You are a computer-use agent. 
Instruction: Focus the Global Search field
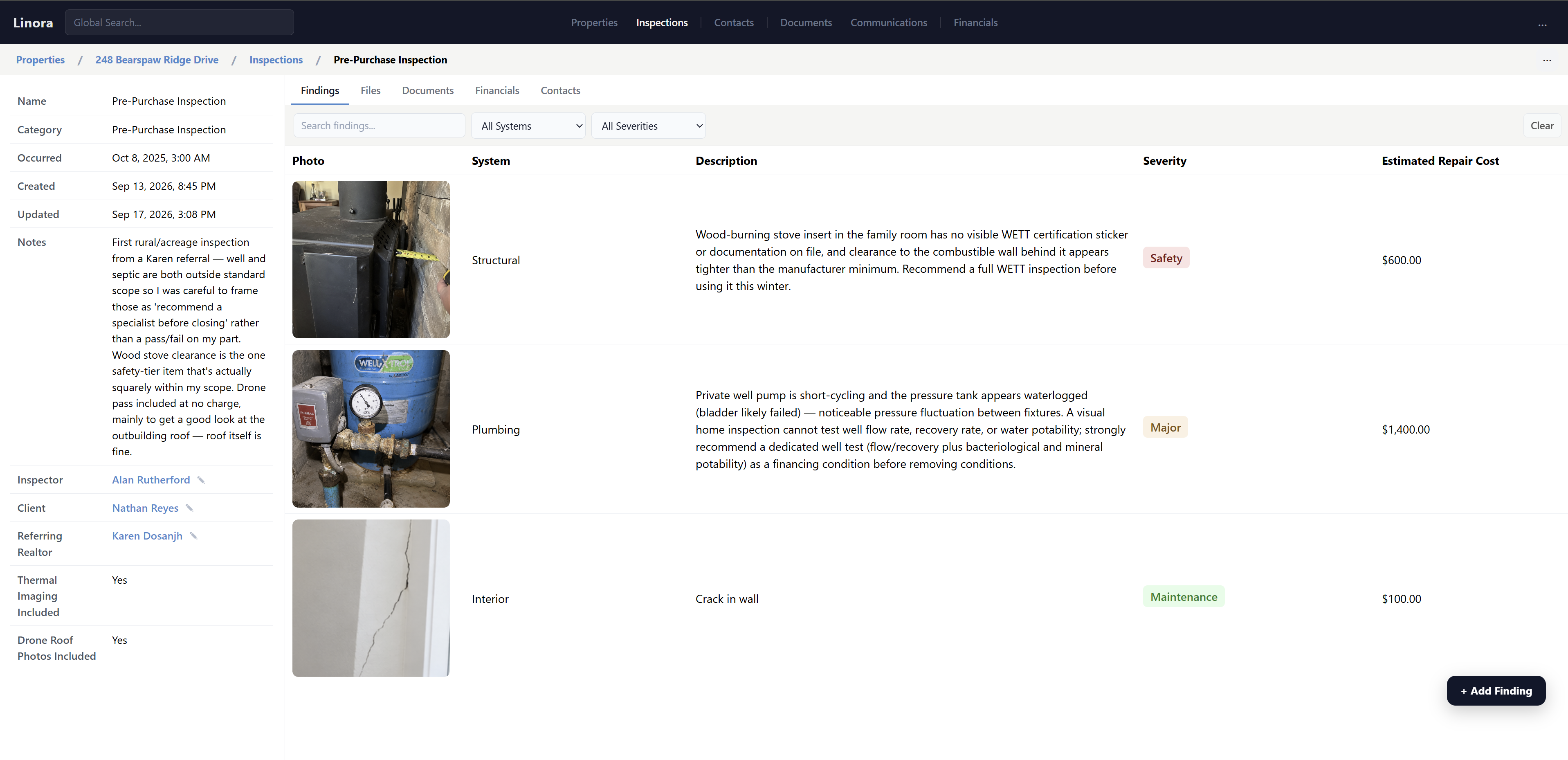point(179,22)
